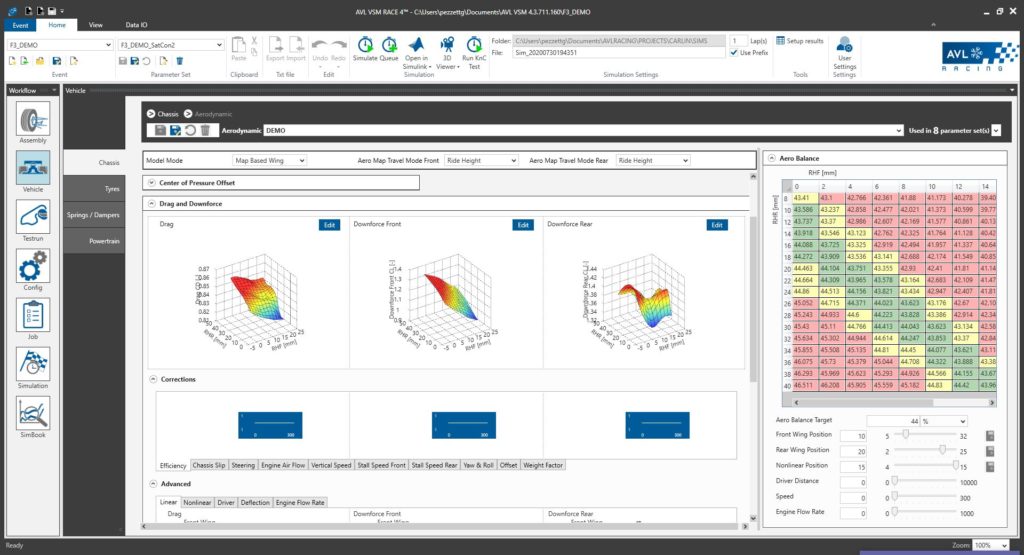Open the Job clipboard icon
The image size is (1024, 555).
[33, 315]
